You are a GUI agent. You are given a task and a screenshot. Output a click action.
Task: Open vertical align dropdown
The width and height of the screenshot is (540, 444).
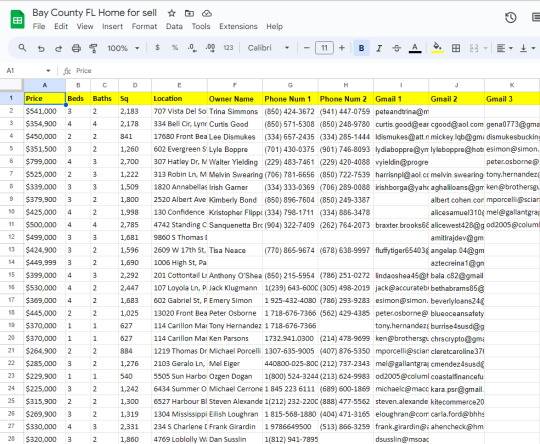coord(527,48)
